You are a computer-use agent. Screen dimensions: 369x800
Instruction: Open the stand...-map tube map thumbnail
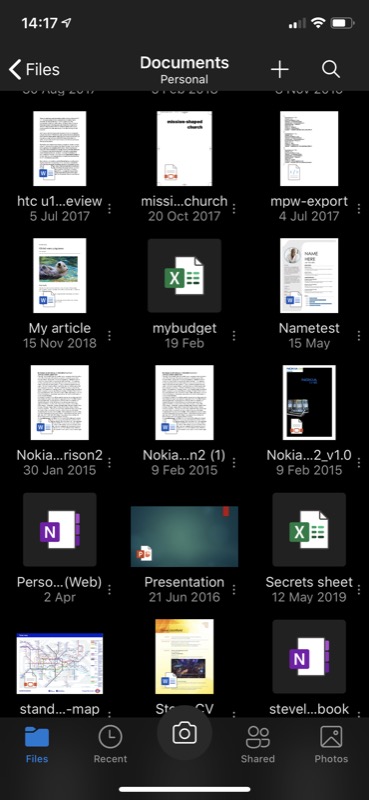(x=60, y=663)
